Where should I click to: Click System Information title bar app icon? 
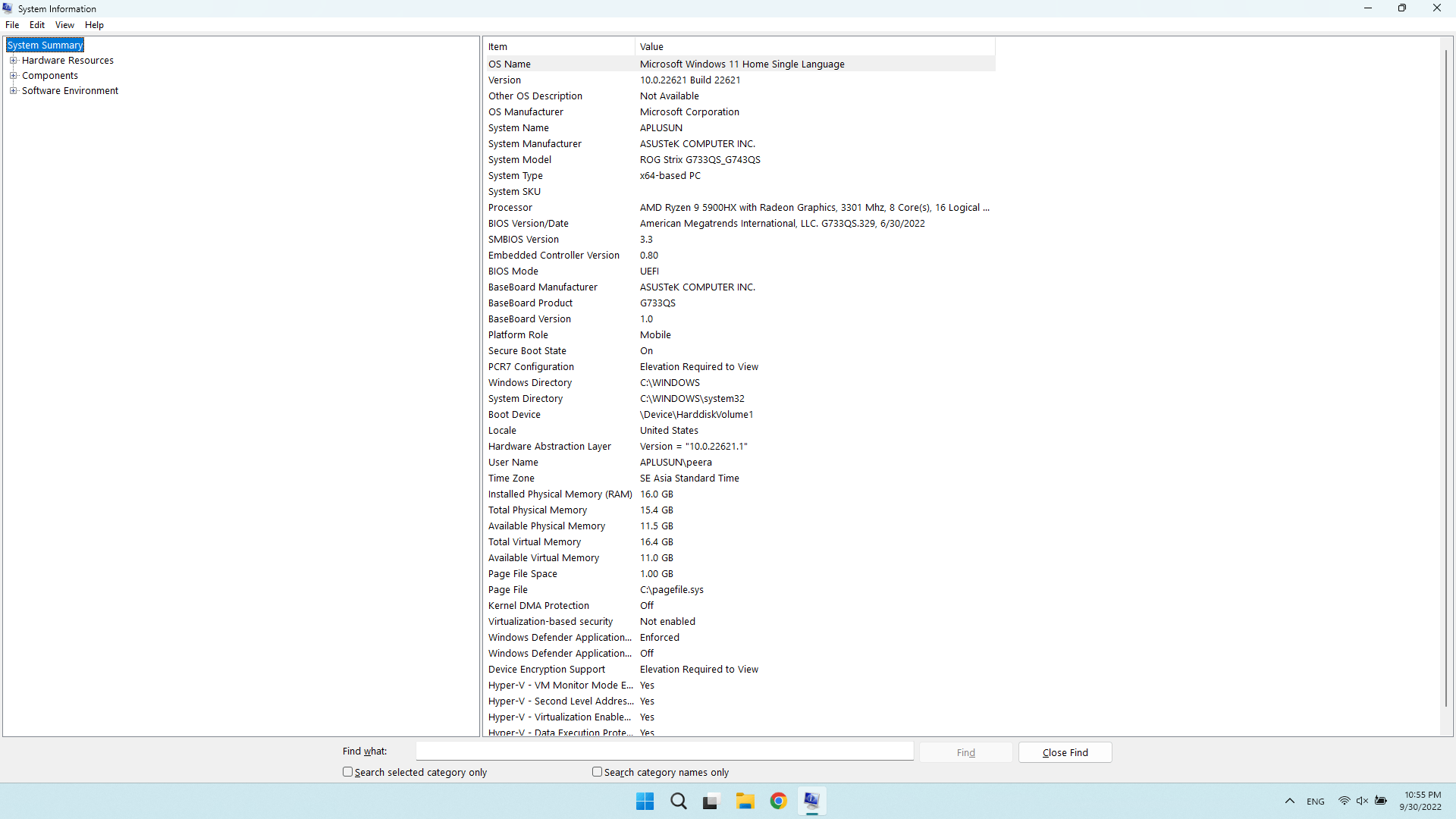pyautogui.click(x=8, y=8)
